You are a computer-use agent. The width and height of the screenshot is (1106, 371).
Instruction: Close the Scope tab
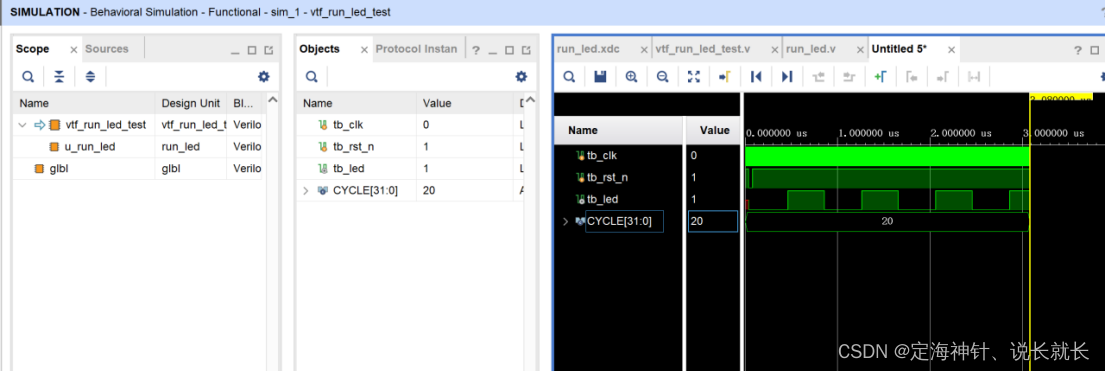coord(73,50)
